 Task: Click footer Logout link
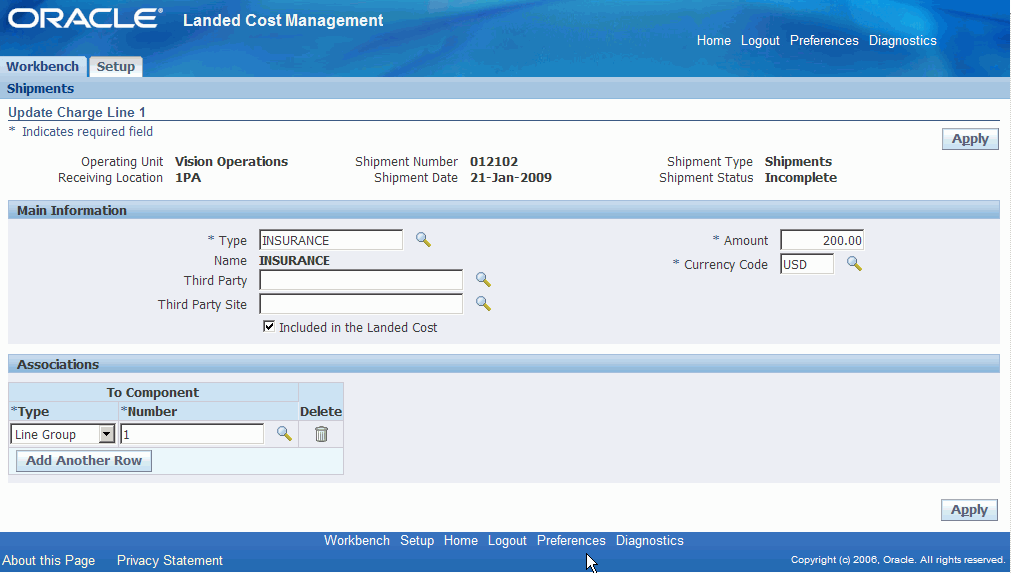pos(507,540)
